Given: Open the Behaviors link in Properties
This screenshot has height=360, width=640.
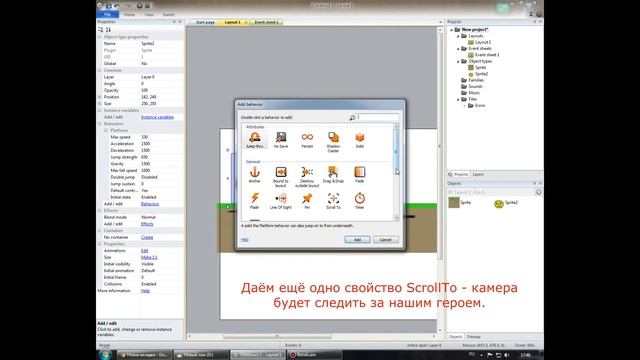Looking at the screenshot, I should (x=150, y=204).
